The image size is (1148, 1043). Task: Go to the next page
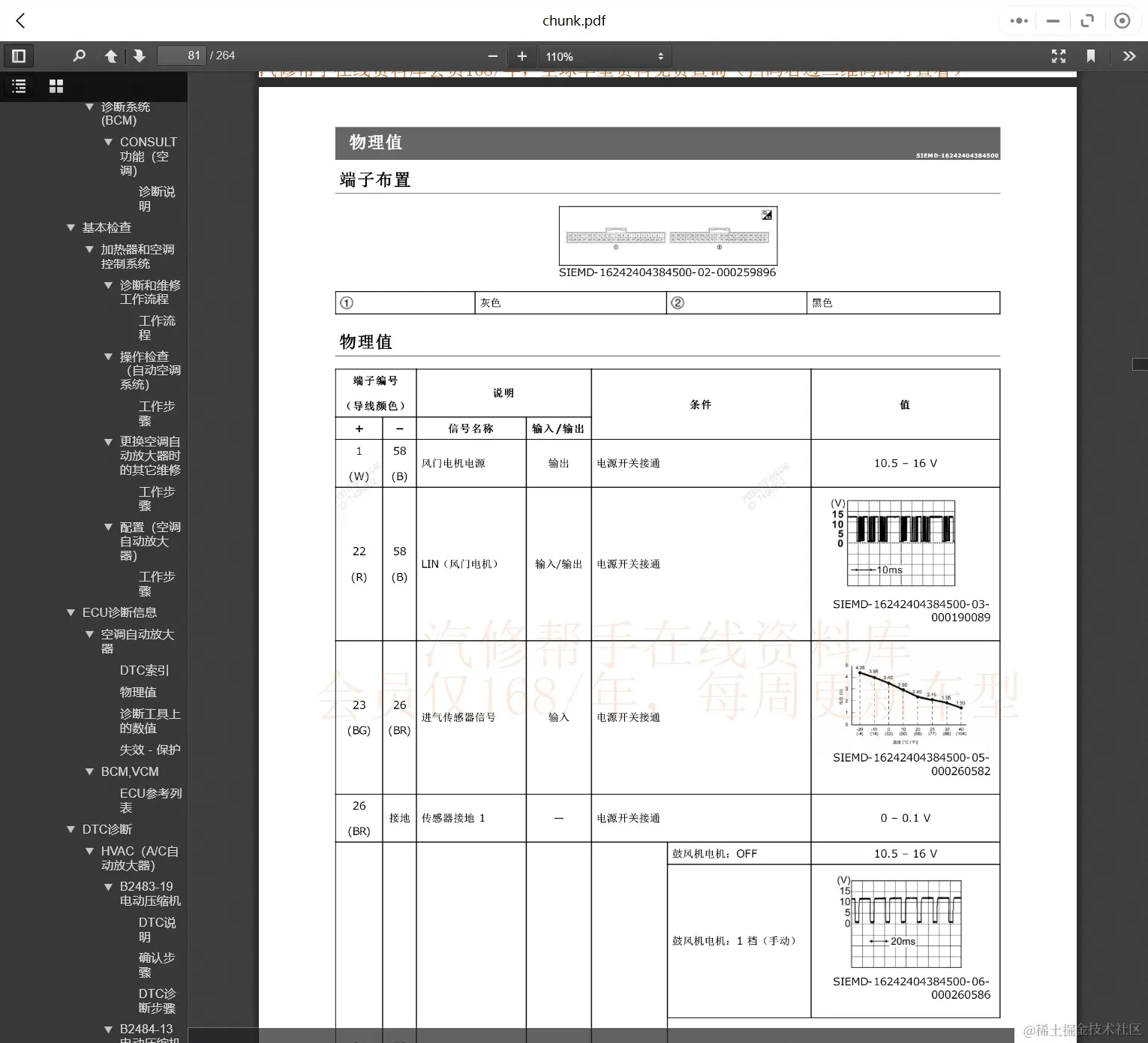tap(140, 56)
